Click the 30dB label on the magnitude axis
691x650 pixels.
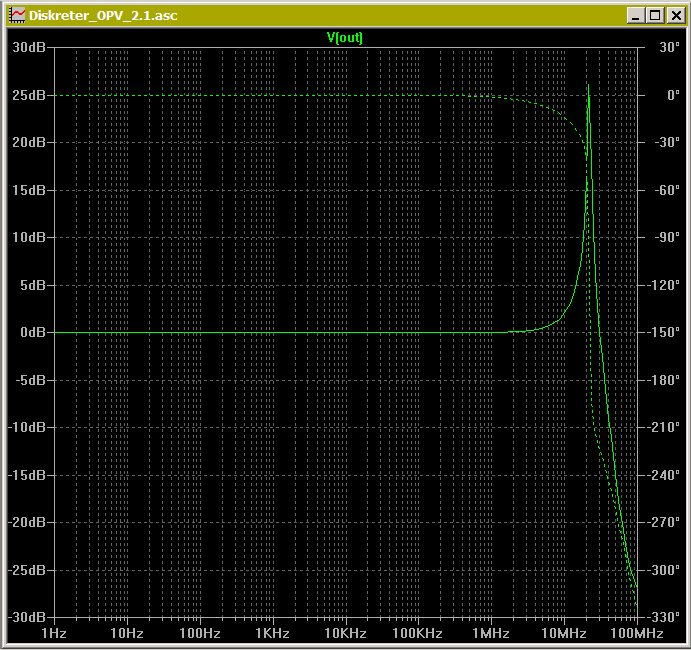tap(28, 48)
